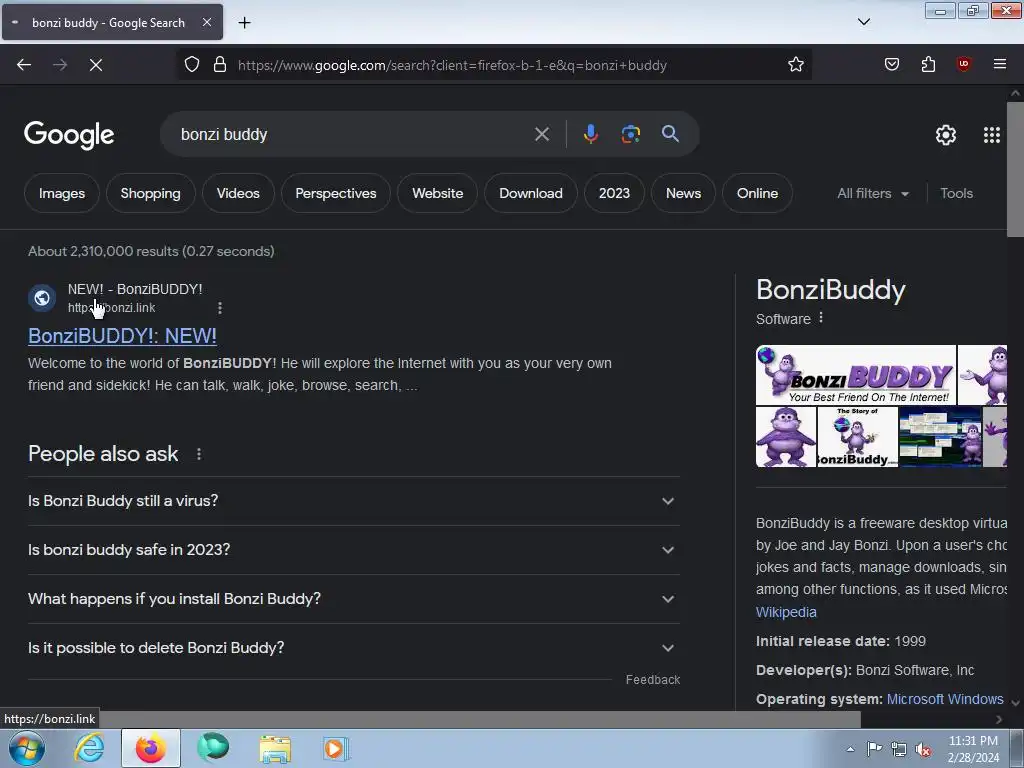
Task: Open the search Tools button
Action: tap(956, 193)
